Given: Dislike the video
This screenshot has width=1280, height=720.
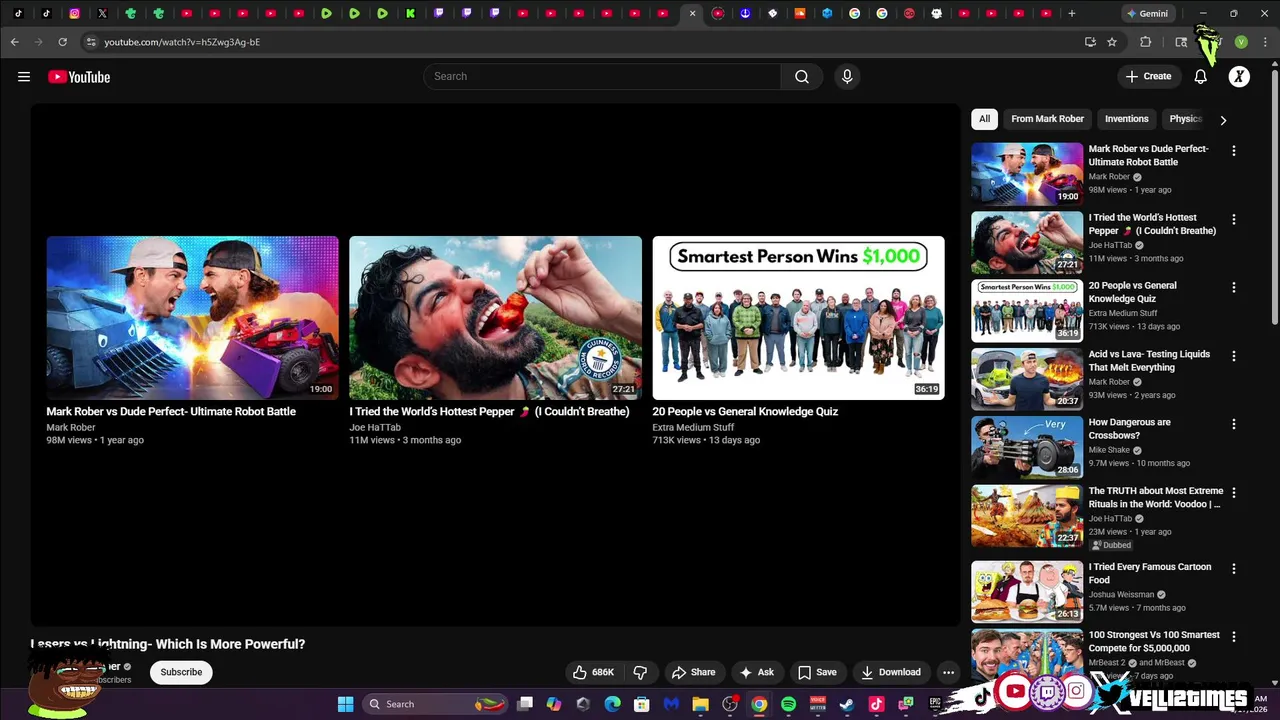Looking at the screenshot, I should coord(641,672).
